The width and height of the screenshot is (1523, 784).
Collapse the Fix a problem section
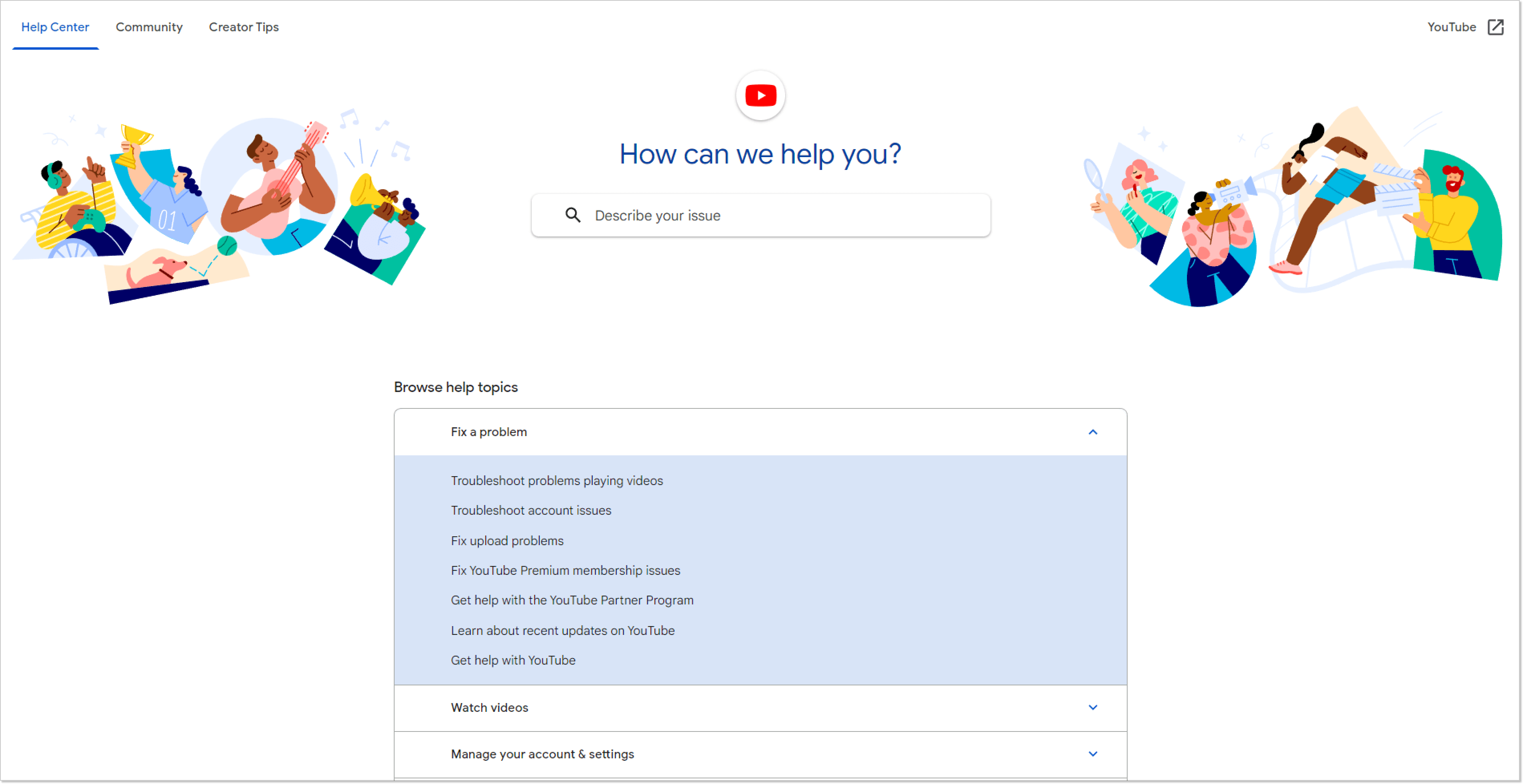point(1093,432)
